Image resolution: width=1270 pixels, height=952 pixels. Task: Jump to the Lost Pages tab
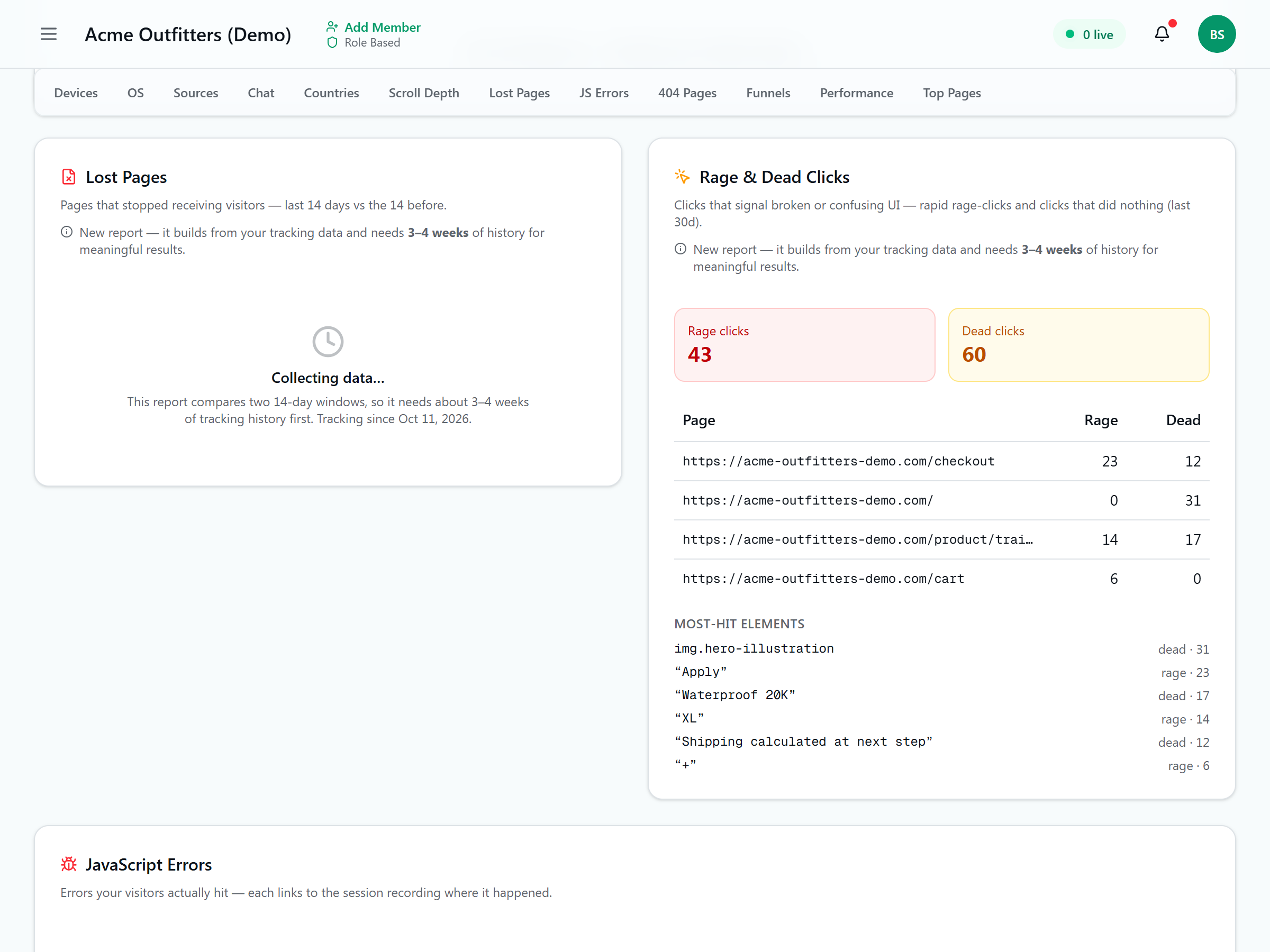(519, 93)
